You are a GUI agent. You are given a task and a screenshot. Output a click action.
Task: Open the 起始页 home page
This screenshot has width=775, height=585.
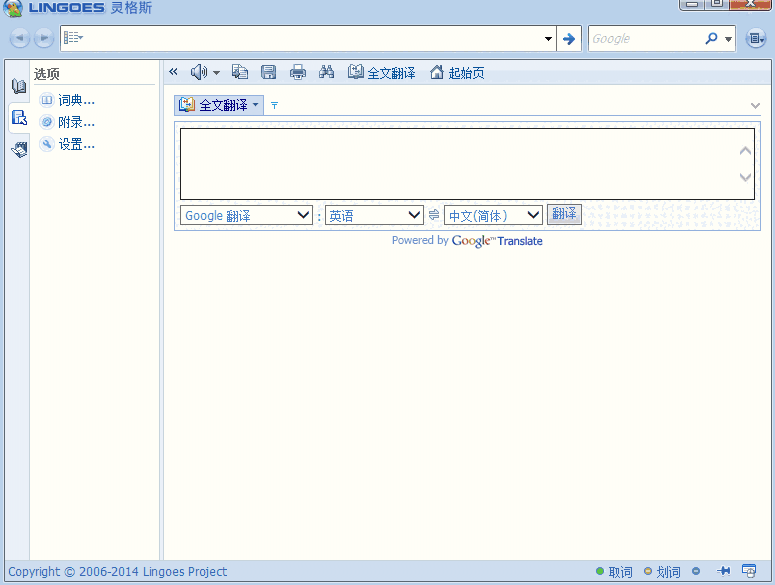pyautogui.click(x=457, y=73)
